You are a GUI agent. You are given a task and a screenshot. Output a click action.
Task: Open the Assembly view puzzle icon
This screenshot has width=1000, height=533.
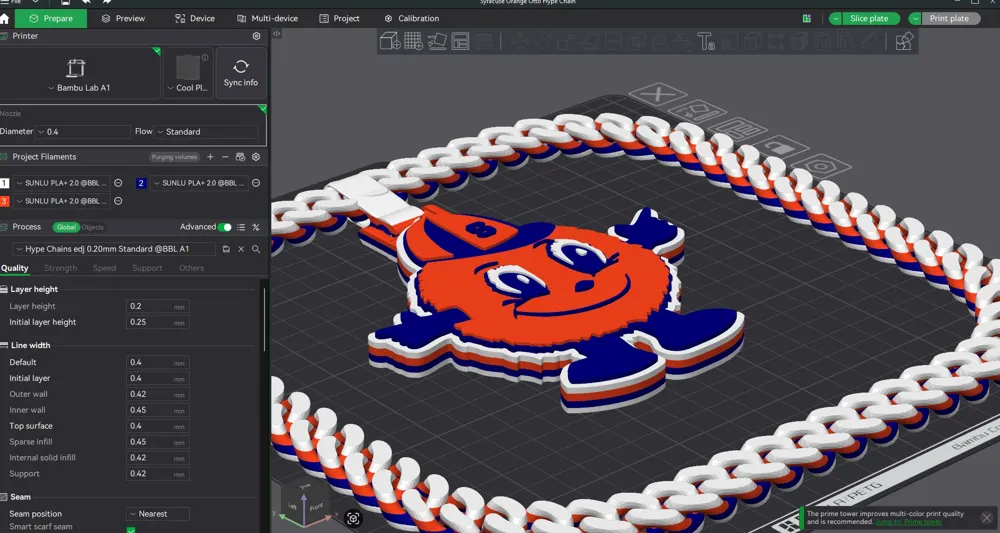pyautogui.click(x=904, y=41)
